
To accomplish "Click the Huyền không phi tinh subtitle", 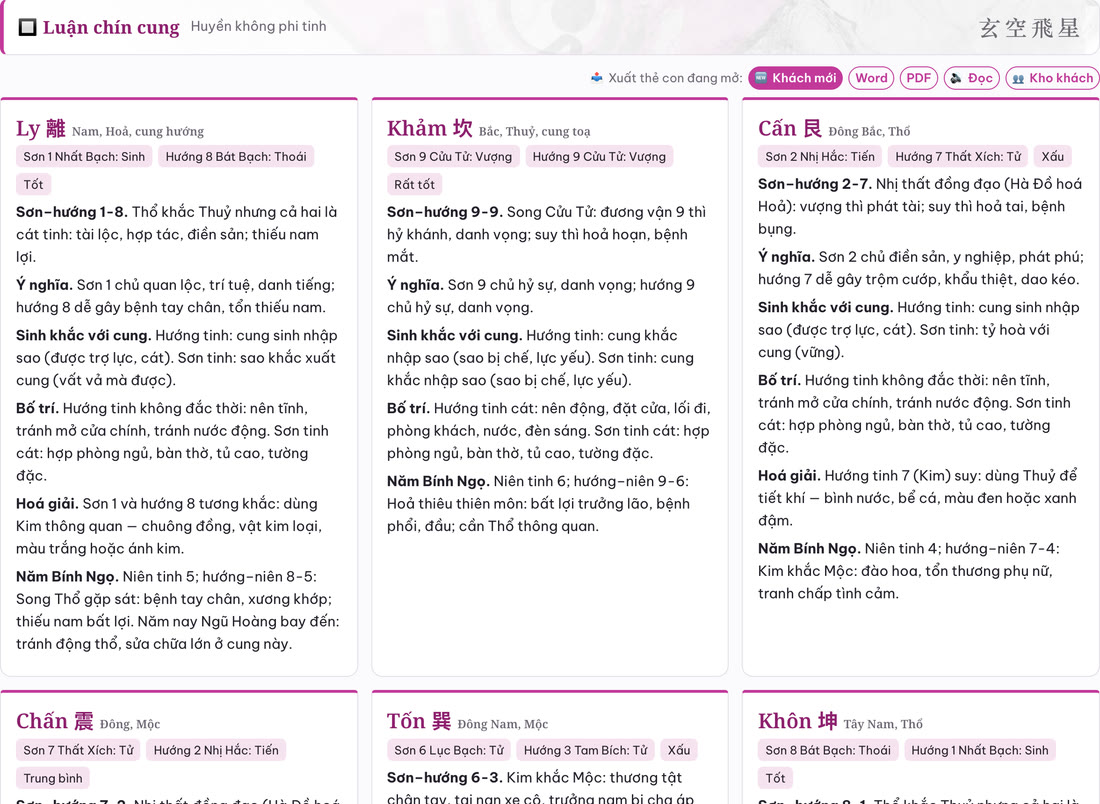I will click(x=258, y=27).
